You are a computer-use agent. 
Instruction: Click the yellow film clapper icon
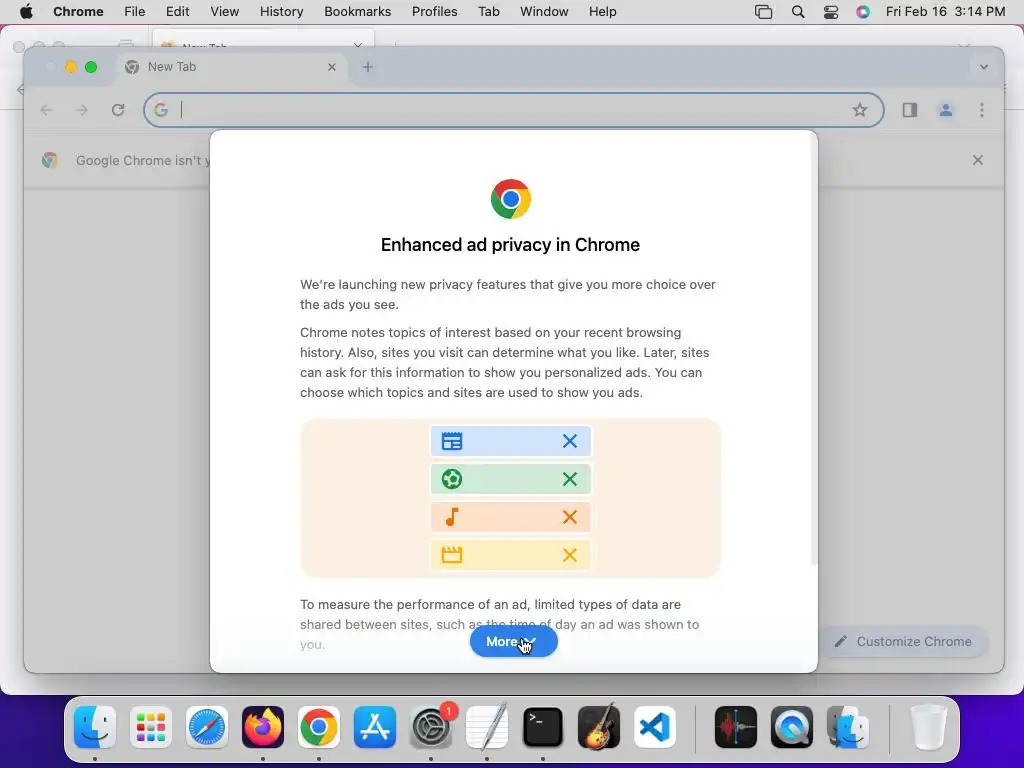point(451,555)
